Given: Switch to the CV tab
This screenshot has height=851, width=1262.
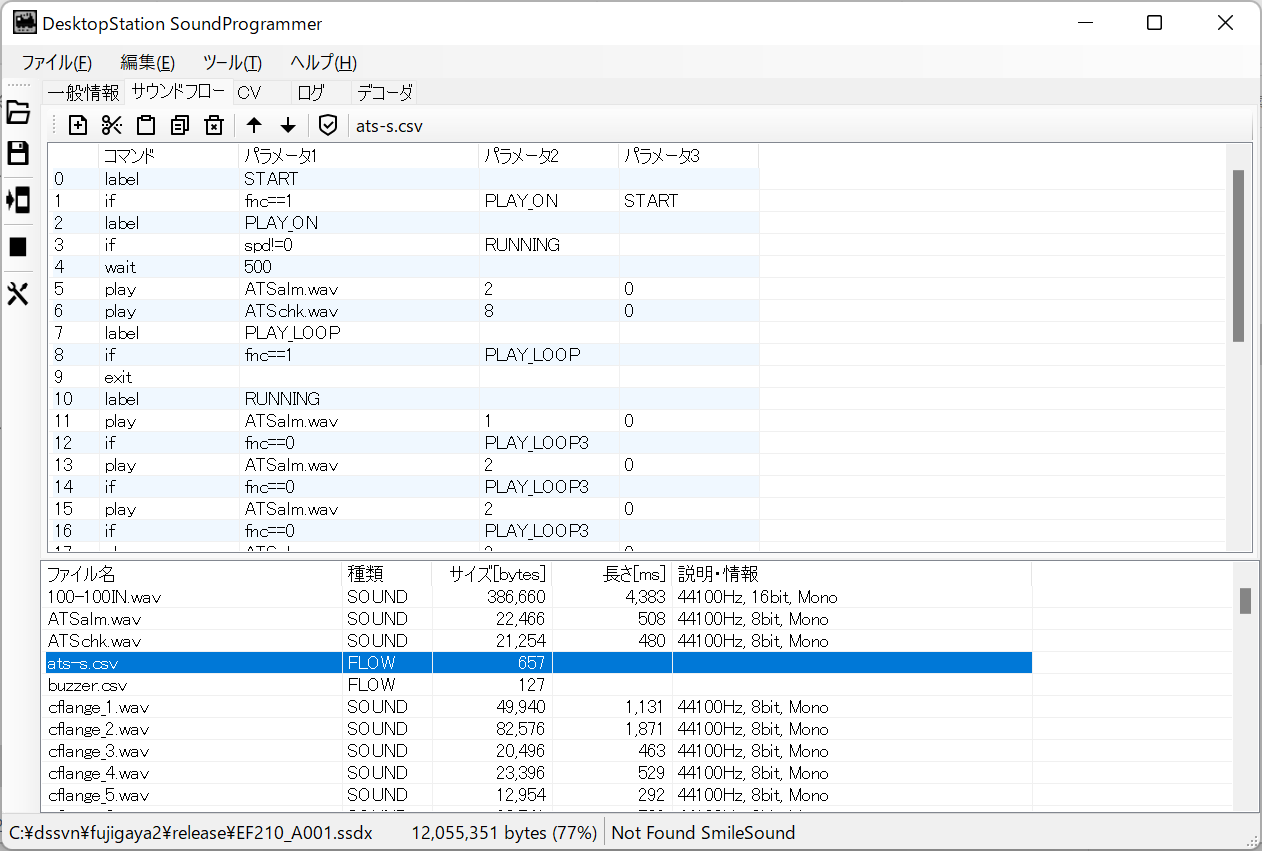Looking at the screenshot, I should point(249,93).
